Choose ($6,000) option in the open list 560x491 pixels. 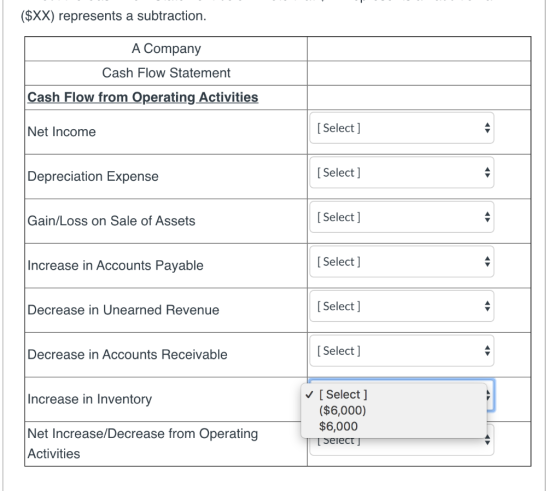(394, 410)
